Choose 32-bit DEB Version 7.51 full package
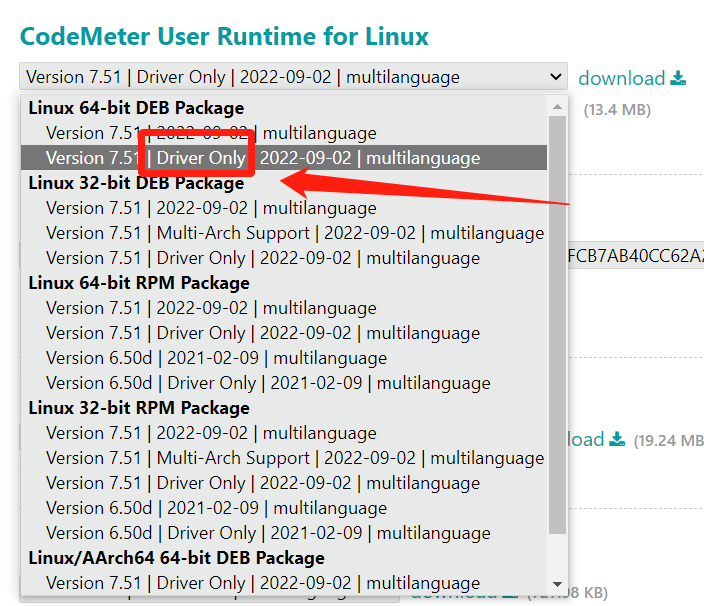The height and width of the screenshot is (606, 704). [211, 208]
